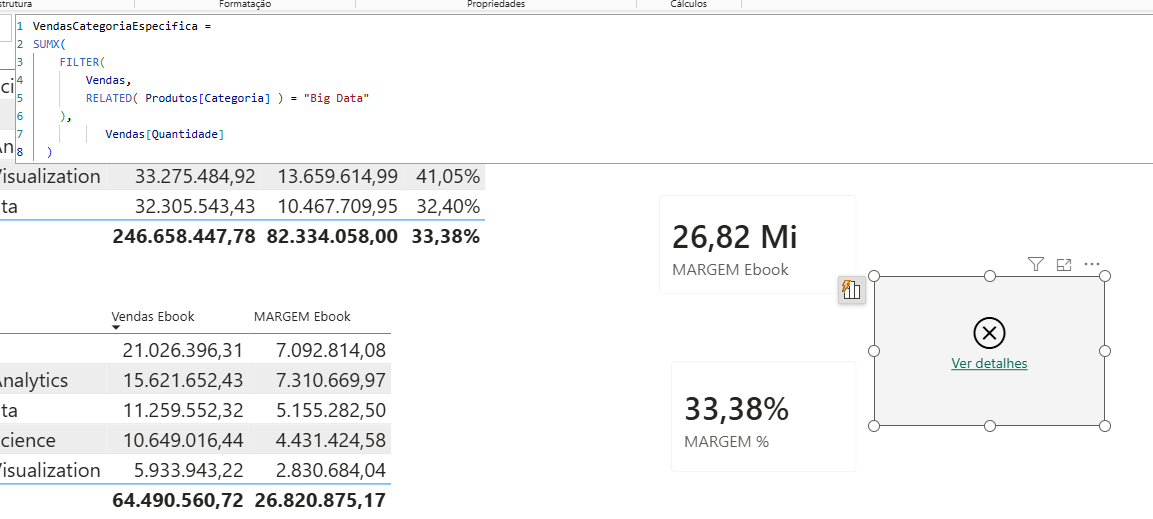Click the bottom-middle handle of the selected visual
The height and width of the screenshot is (519, 1153).
(990, 426)
